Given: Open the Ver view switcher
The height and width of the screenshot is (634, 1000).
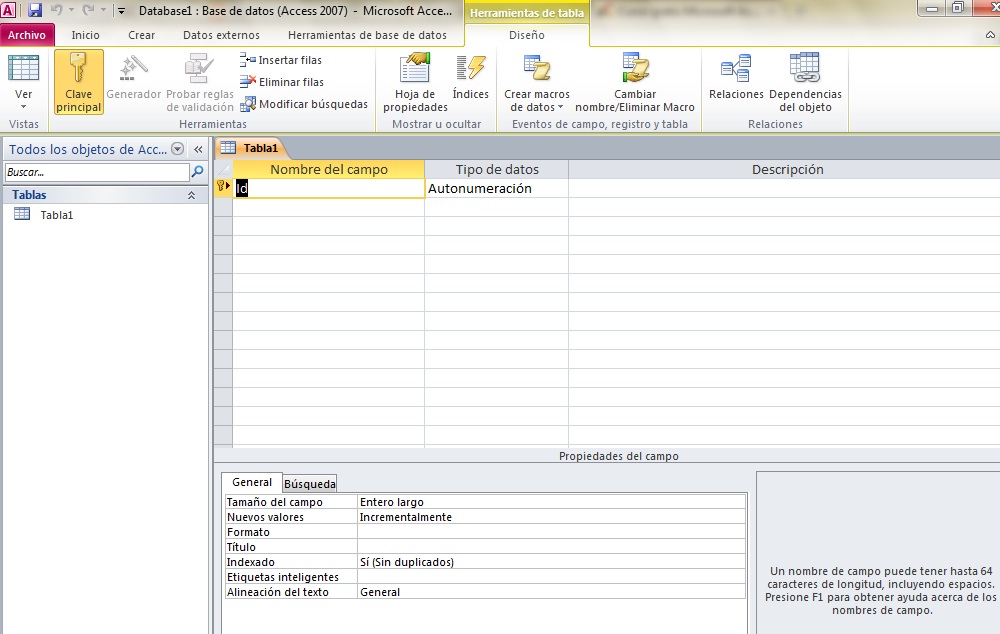Looking at the screenshot, I should 24,83.
